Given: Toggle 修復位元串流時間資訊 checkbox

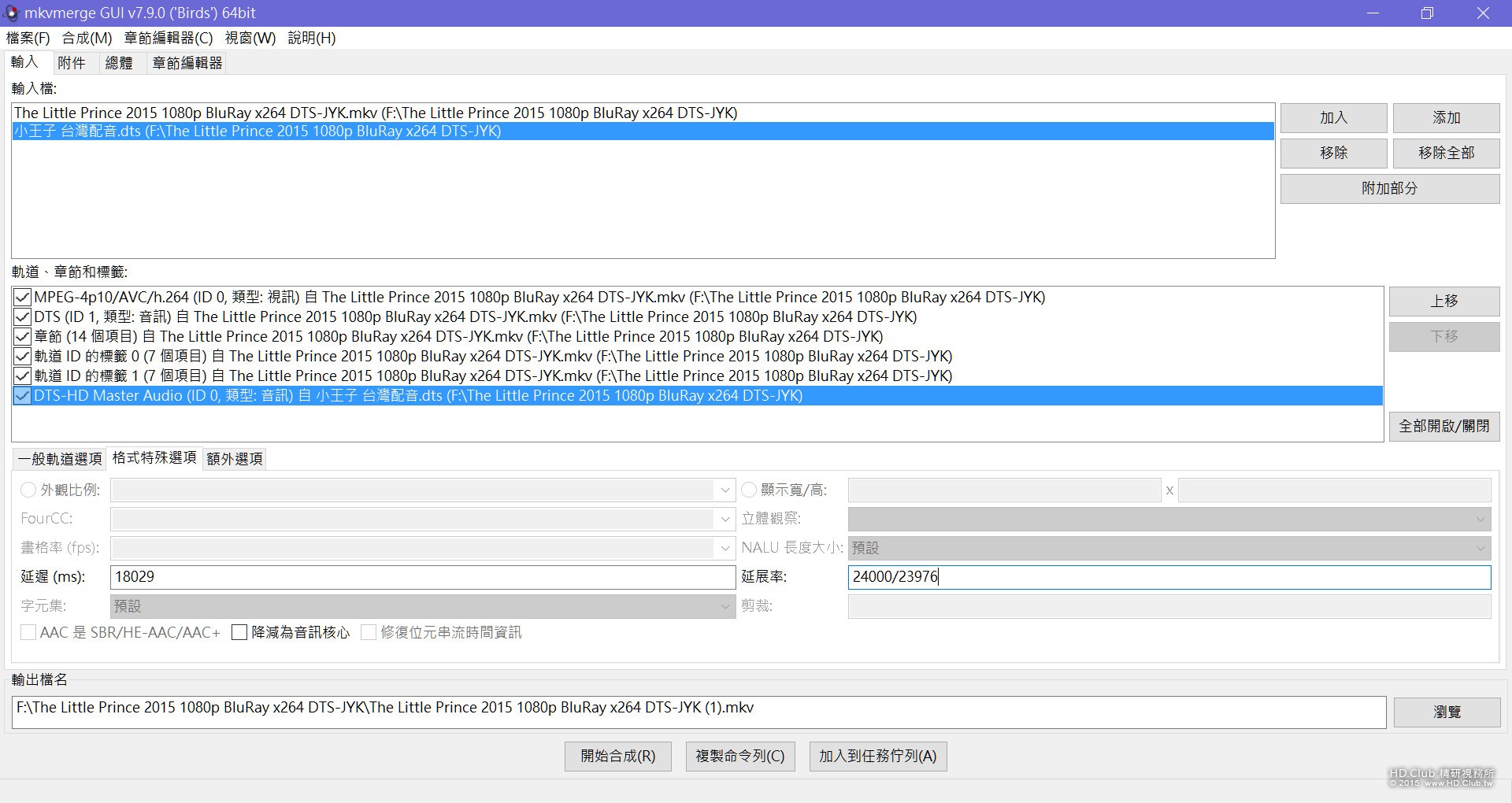Looking at the screenshot, I should (368, 633).
